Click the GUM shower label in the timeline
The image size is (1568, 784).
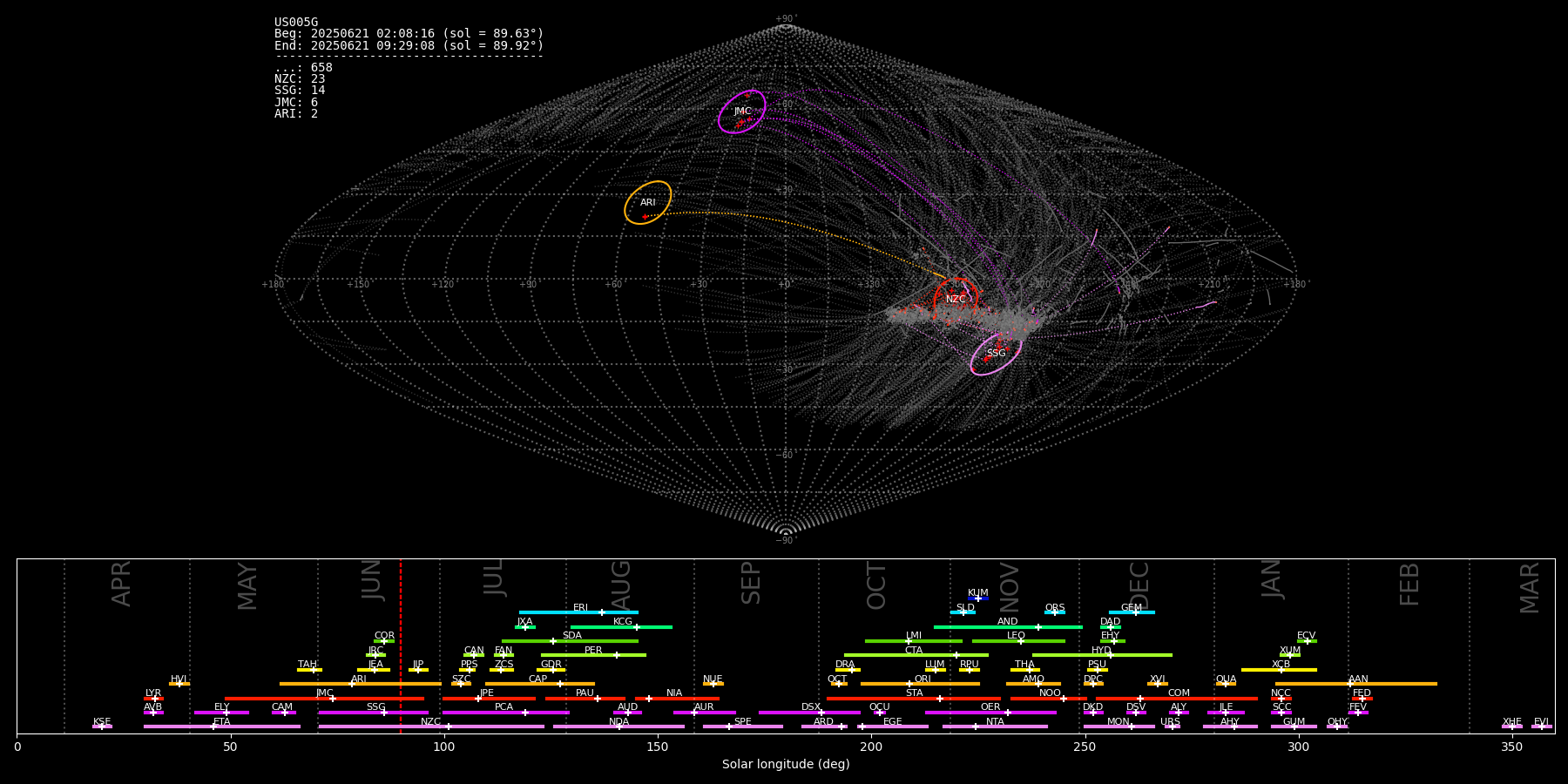(1294, 722)
